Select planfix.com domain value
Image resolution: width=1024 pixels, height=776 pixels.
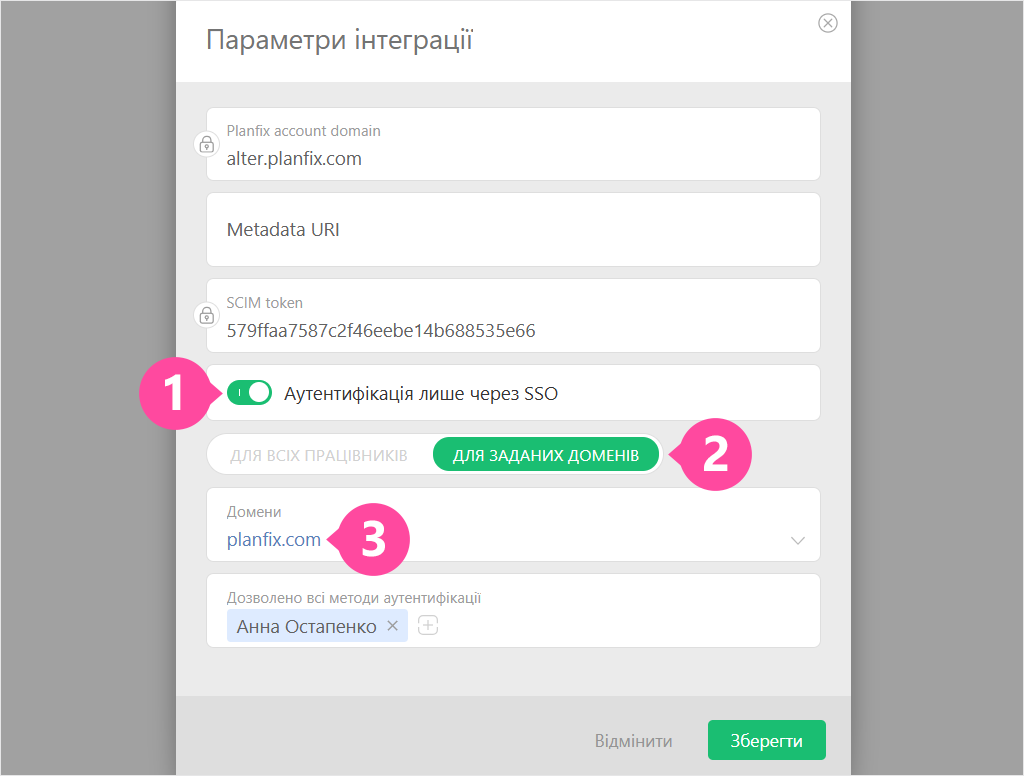[x=273, y=540]
